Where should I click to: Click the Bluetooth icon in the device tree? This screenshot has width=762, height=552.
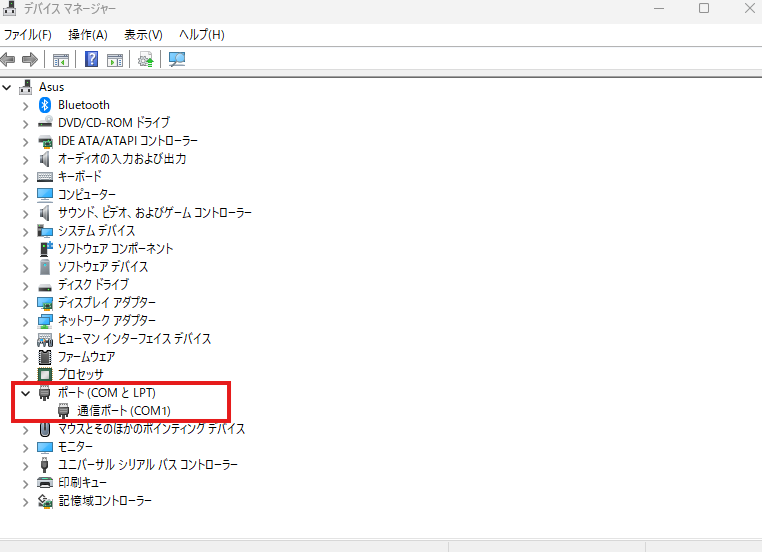45,105
